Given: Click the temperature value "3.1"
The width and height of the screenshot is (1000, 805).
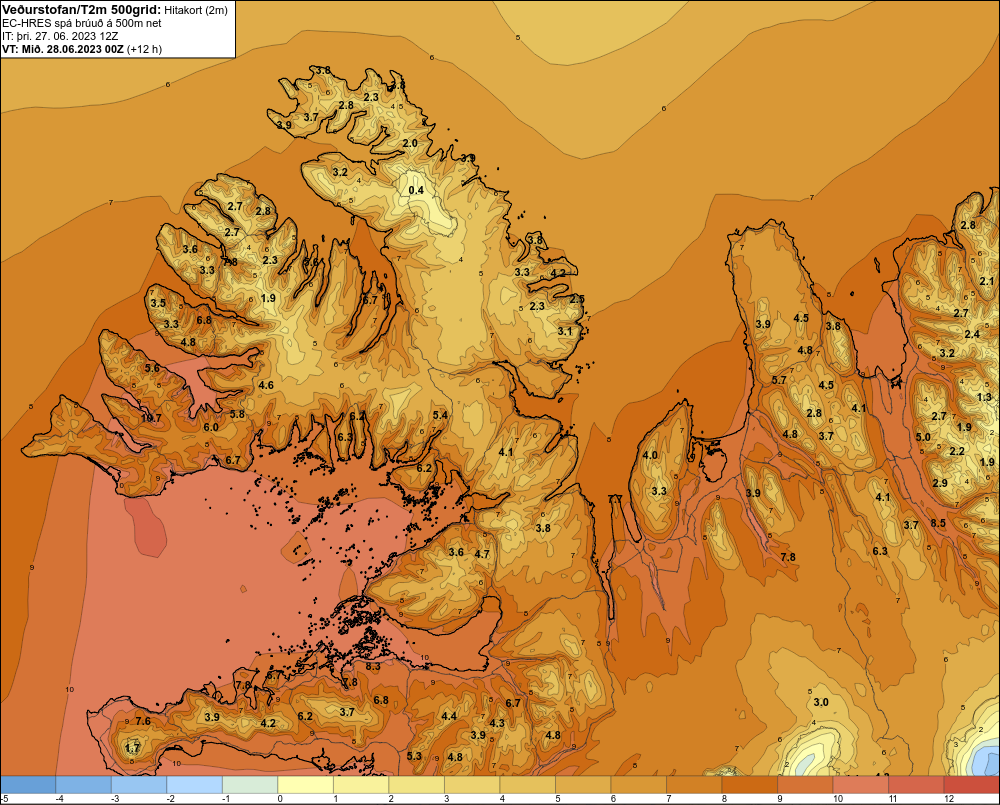Looking at the screenshot, I should [x=565, y=331].
